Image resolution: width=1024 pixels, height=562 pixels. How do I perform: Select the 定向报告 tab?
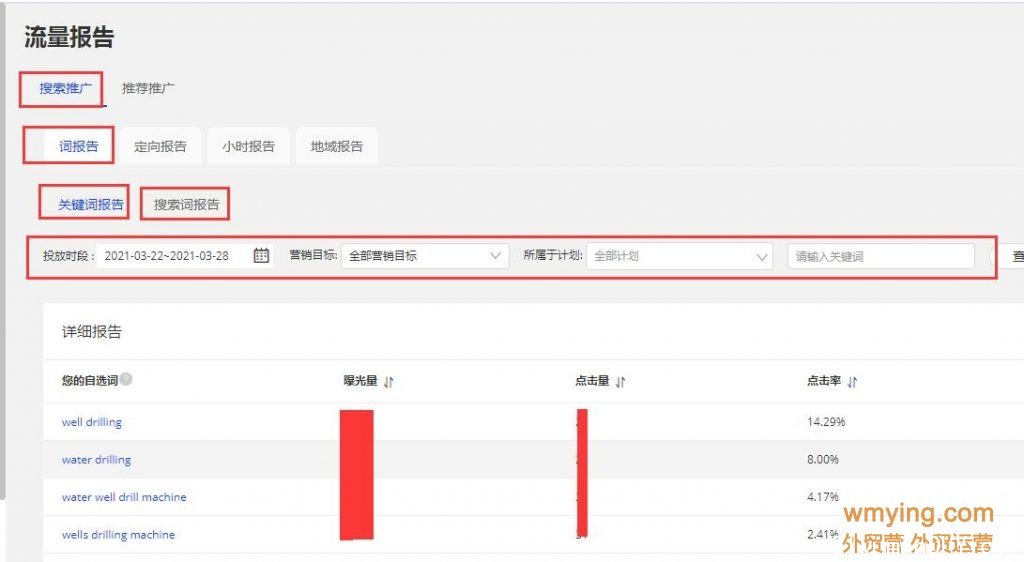coord(160,146)
